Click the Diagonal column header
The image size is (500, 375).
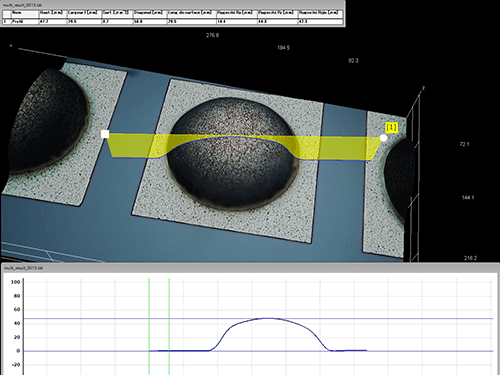pos(150,13)
